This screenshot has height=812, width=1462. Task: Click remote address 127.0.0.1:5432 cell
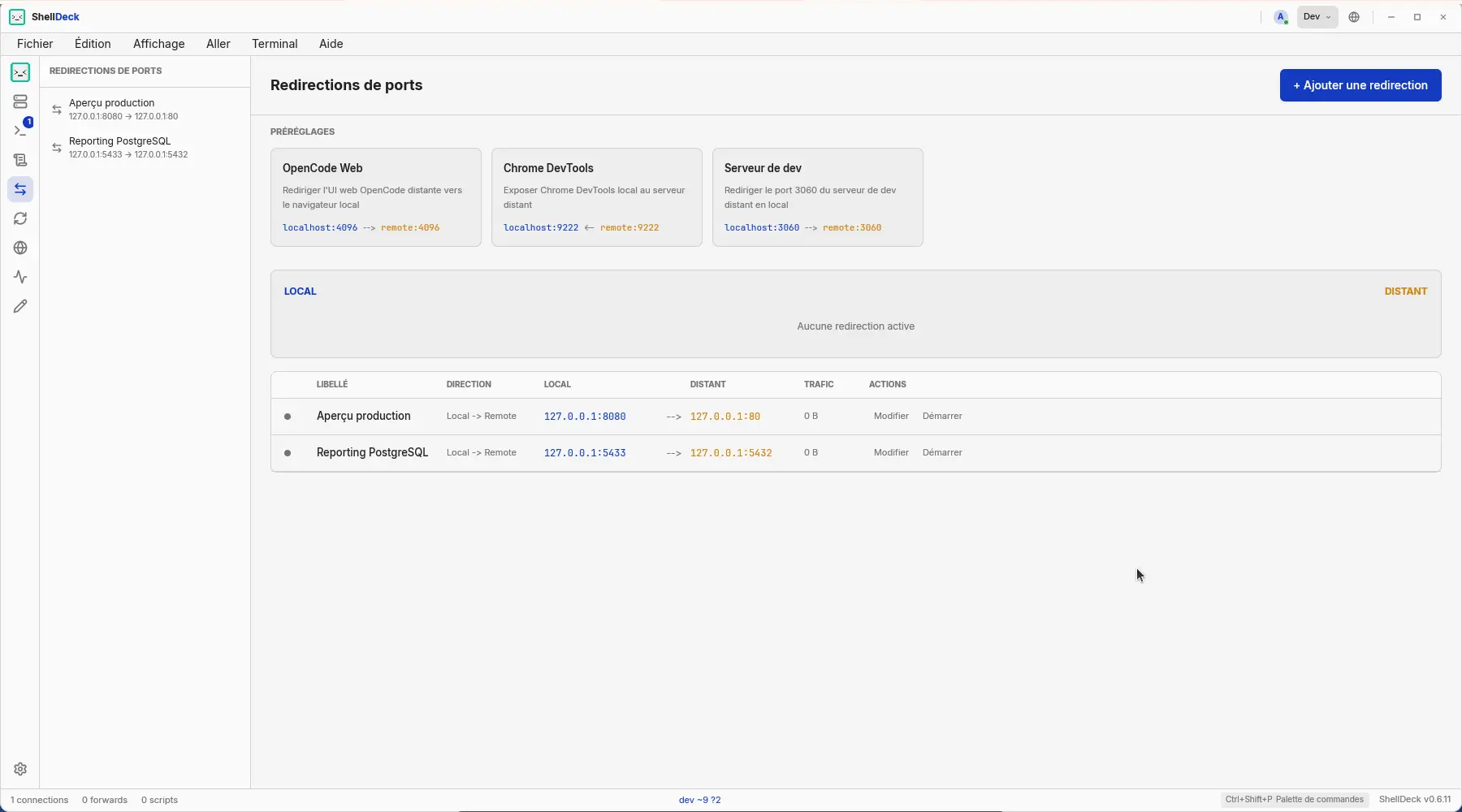pyautogui.click(x=731, y=453)
